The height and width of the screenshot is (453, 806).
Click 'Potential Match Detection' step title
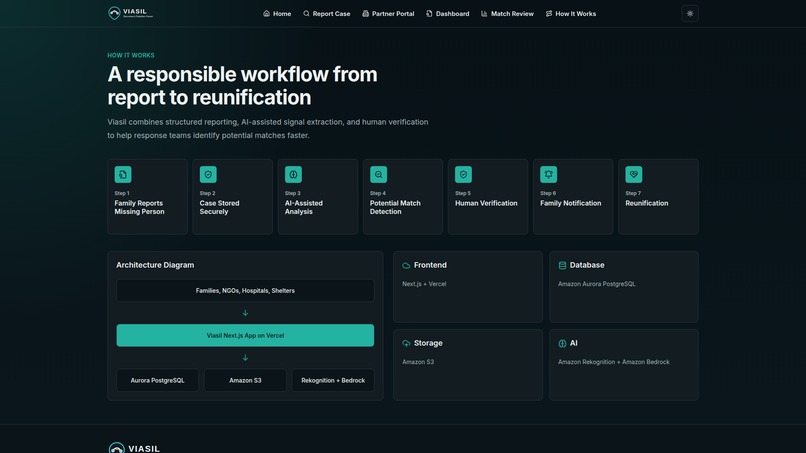pos(395,207)
